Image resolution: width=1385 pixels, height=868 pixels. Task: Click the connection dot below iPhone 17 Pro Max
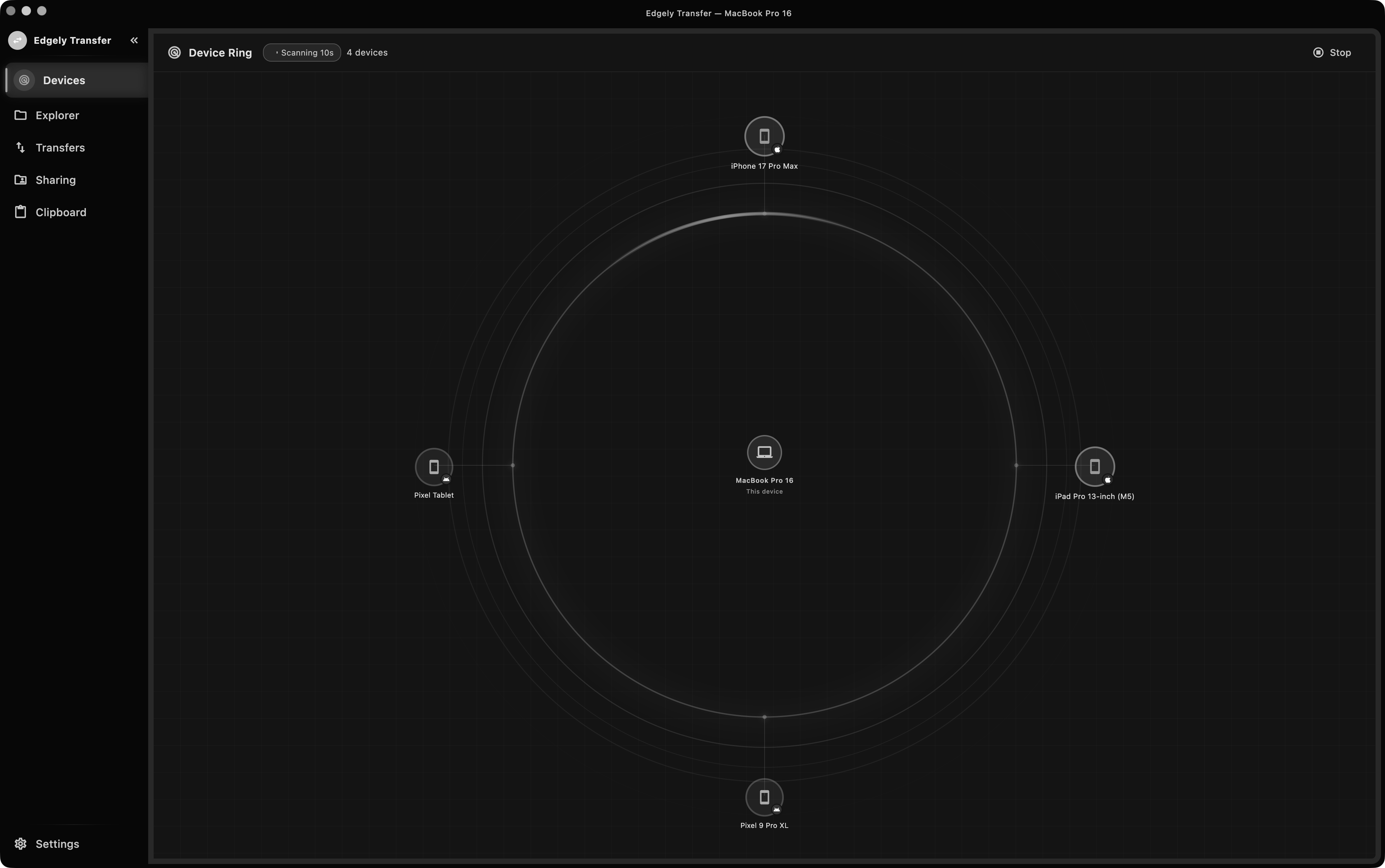click(764, 213)
